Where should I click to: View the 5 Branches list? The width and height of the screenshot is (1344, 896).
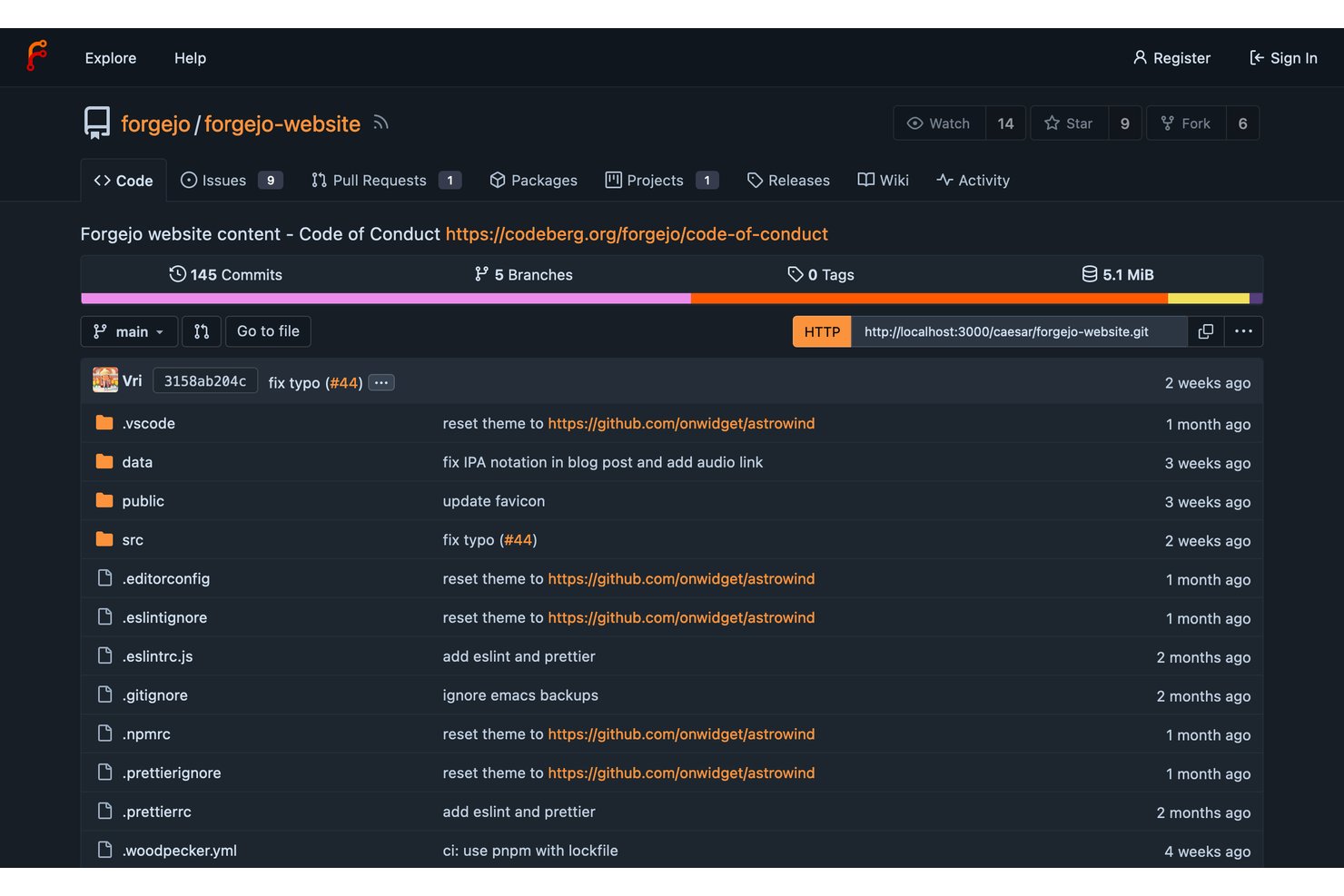523,274
